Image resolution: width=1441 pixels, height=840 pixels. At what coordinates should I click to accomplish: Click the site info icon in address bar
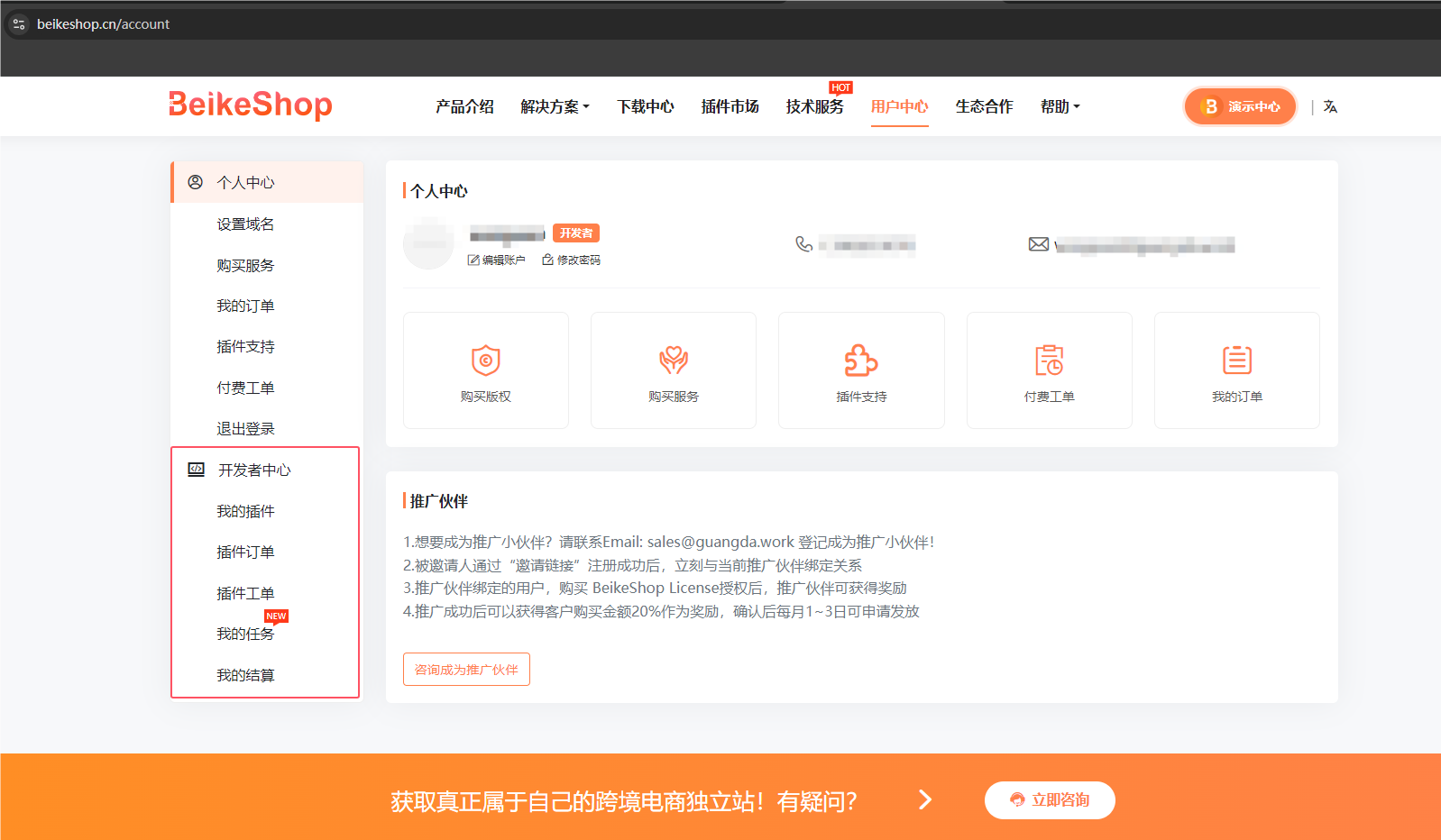click(19, 24)
